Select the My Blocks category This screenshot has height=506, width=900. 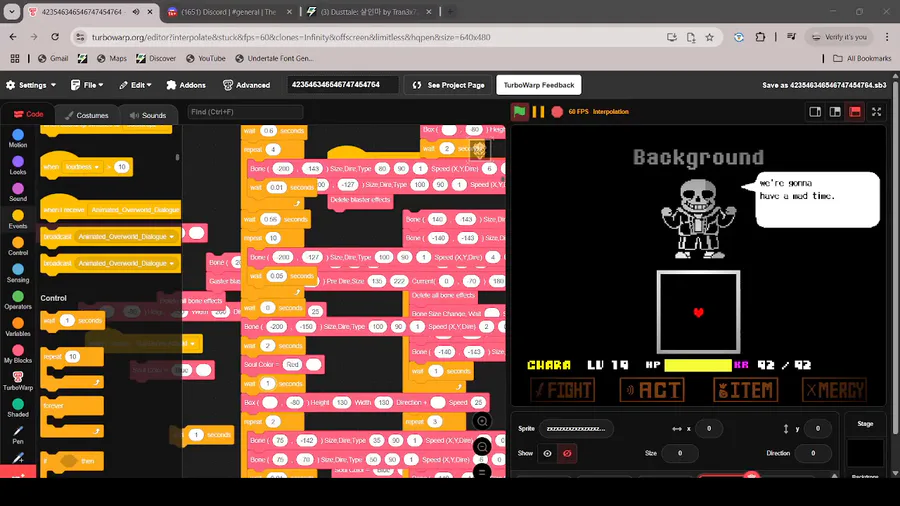click(x=18, y=354)
